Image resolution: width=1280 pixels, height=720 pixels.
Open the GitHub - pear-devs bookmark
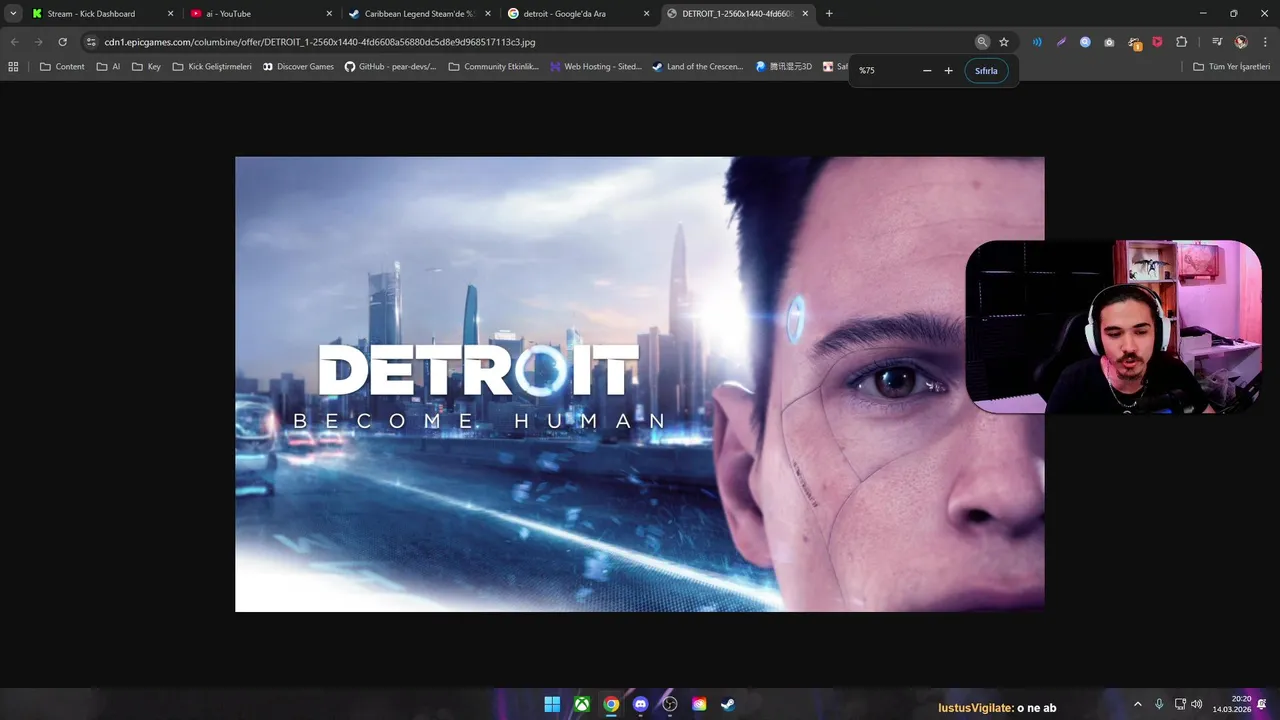point(390,67)
